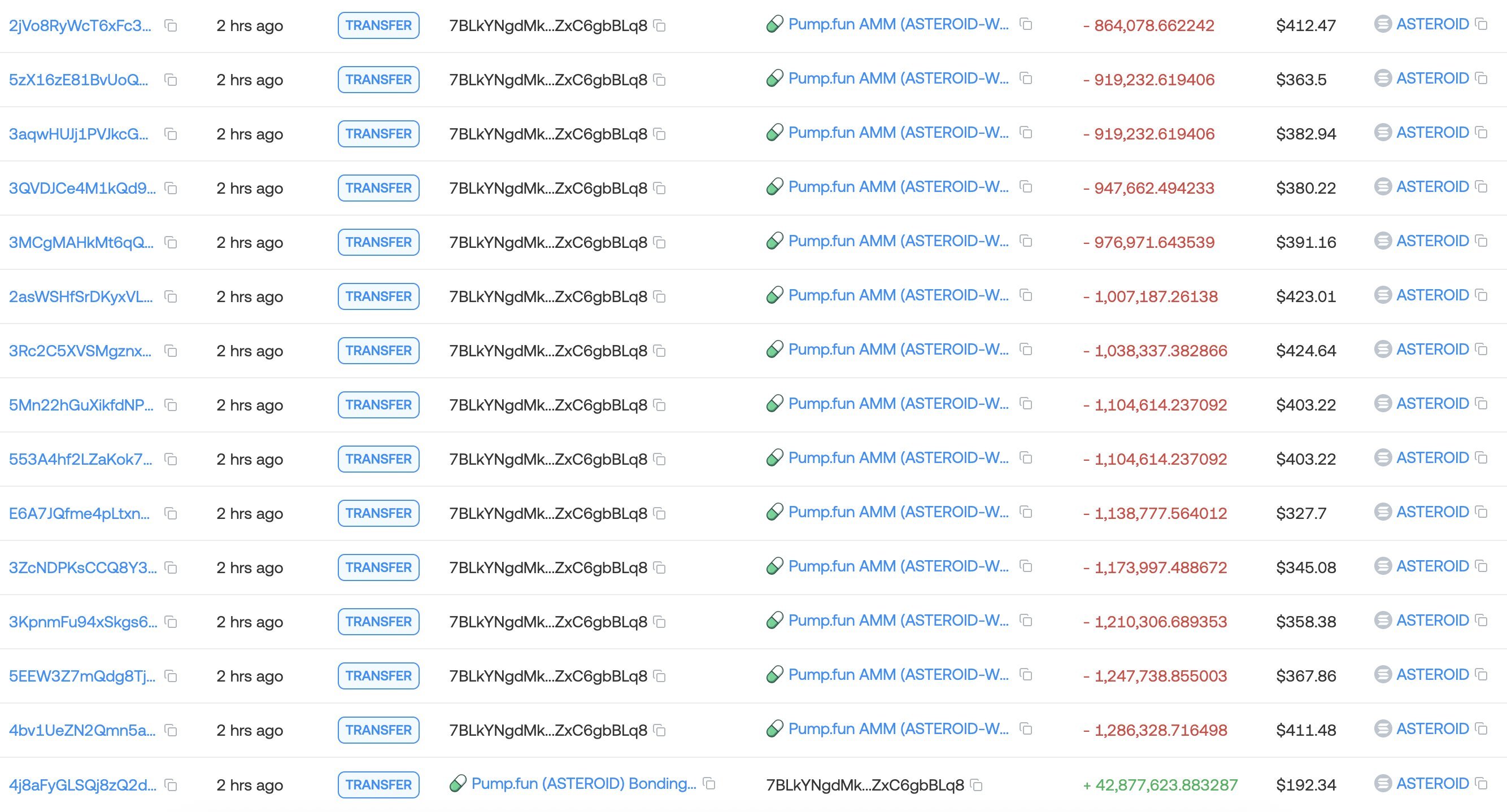Select value $327.7
The height and width of the screenshot is (812, 1507).
pyautogui.click(x=1301, y=514)
